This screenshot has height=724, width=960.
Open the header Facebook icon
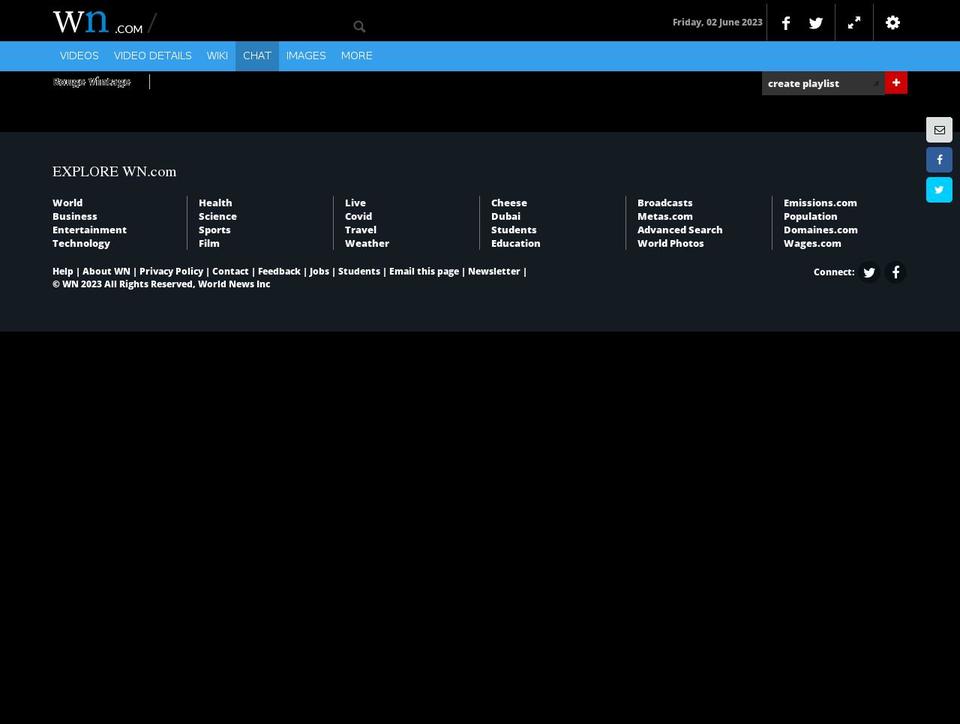(x=786, y=23)
